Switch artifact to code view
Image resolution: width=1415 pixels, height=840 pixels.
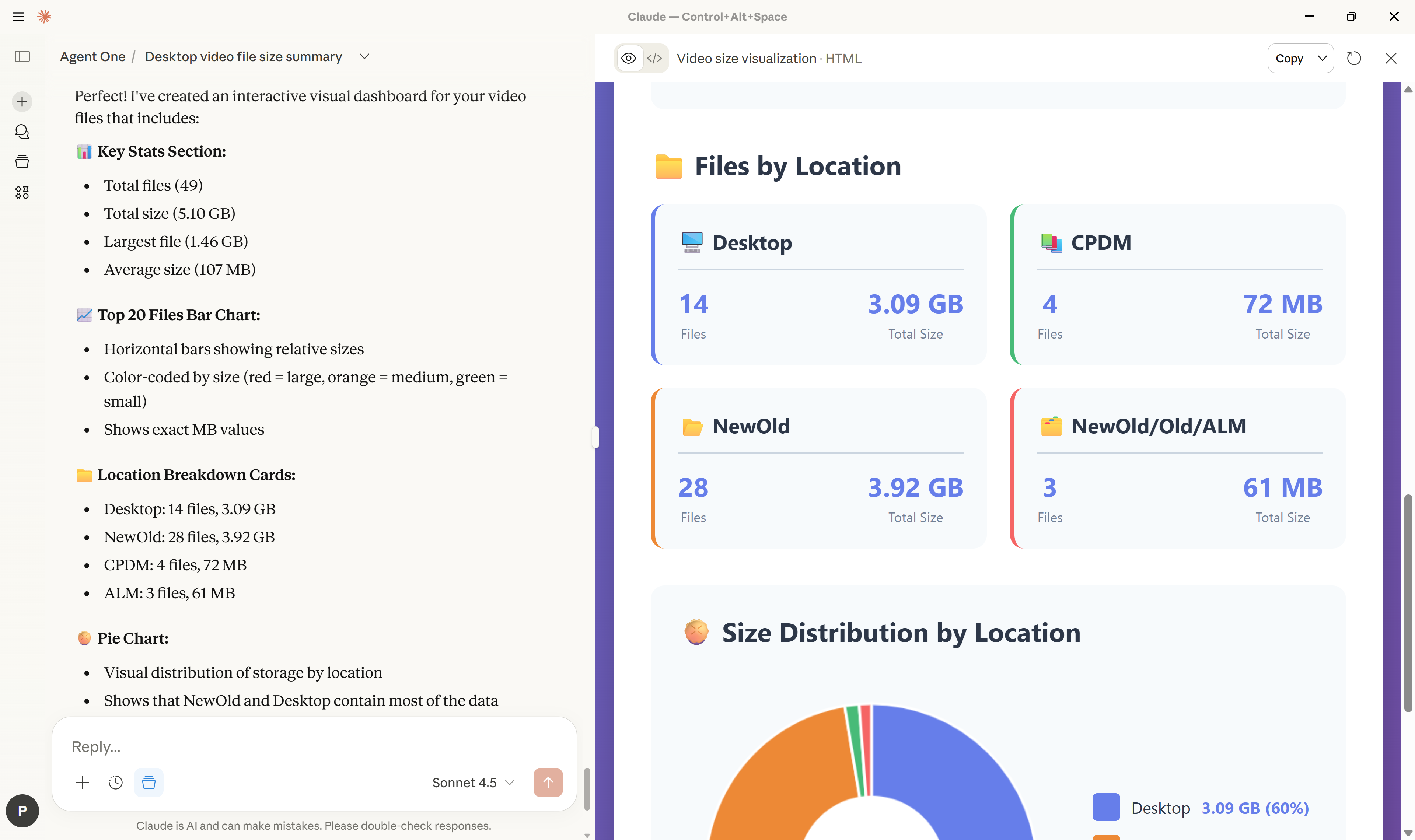tap(654, 58)
